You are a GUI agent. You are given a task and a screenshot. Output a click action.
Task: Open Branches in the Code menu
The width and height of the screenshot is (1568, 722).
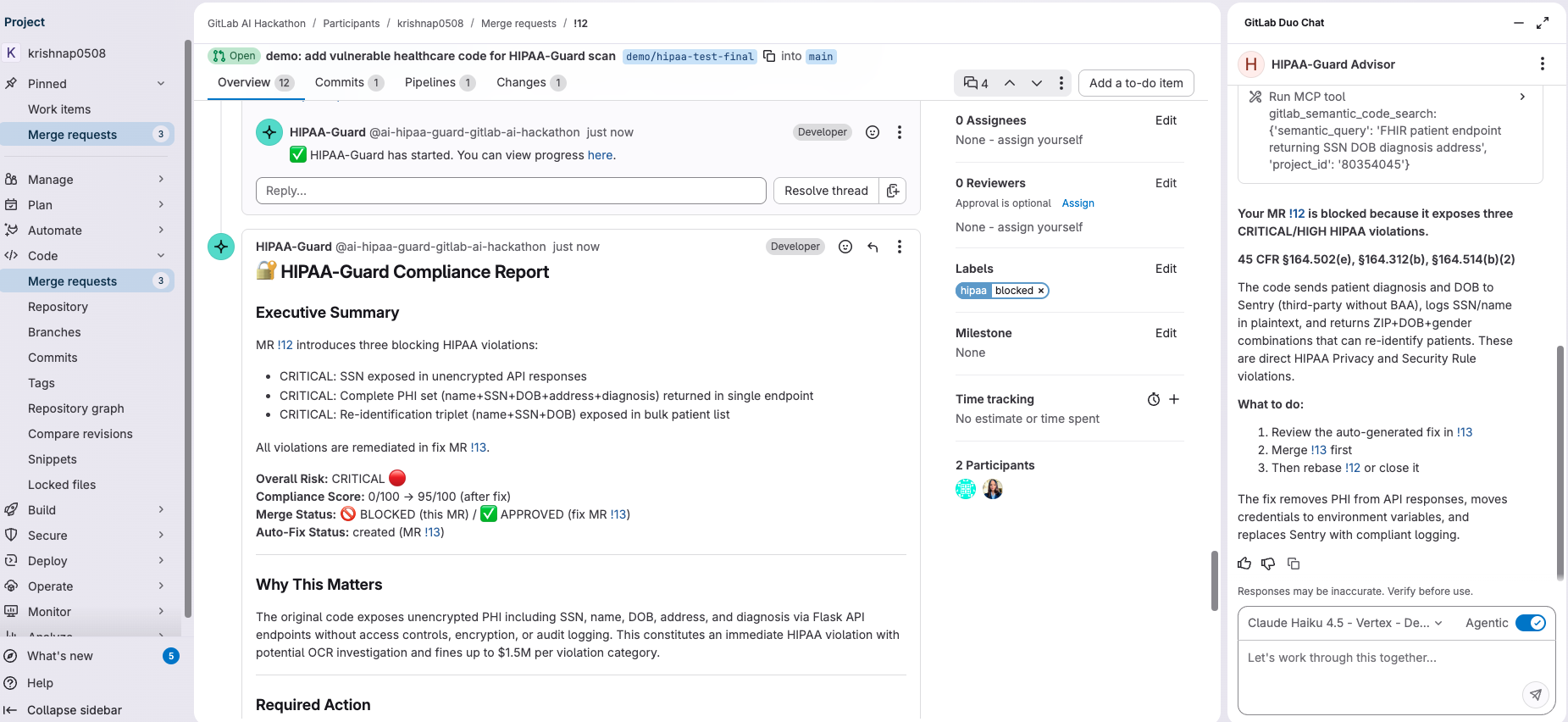pyautogui.click(x=54, y=332)
